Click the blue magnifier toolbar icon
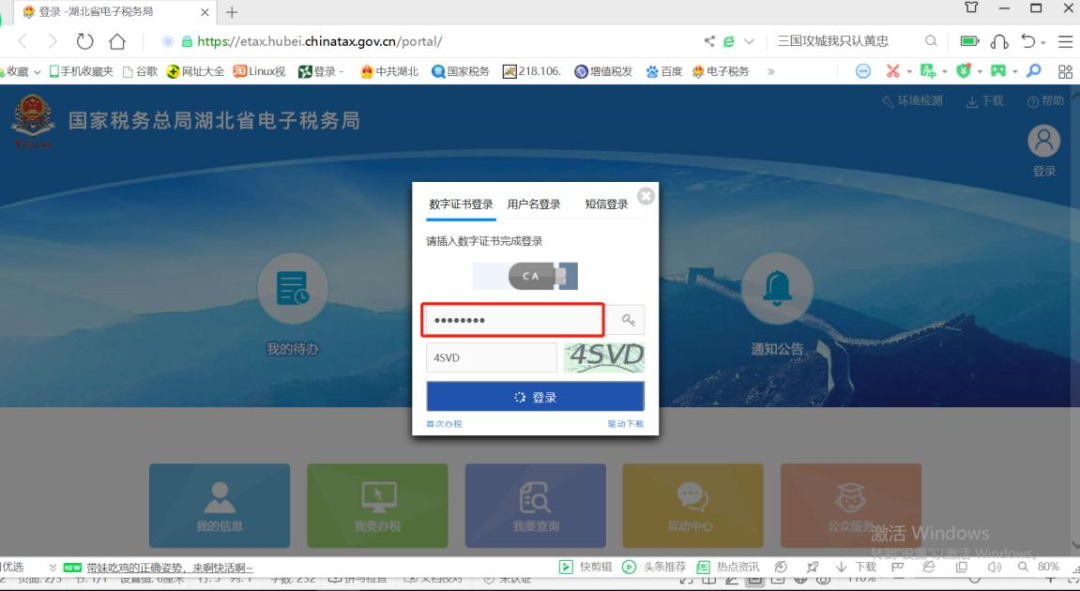 click(1033, 71)
